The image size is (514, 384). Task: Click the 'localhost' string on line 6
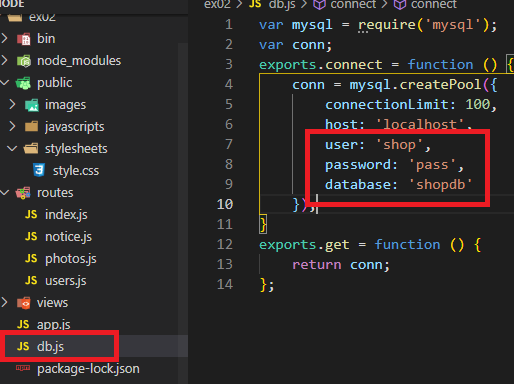(x=419, y=125)
